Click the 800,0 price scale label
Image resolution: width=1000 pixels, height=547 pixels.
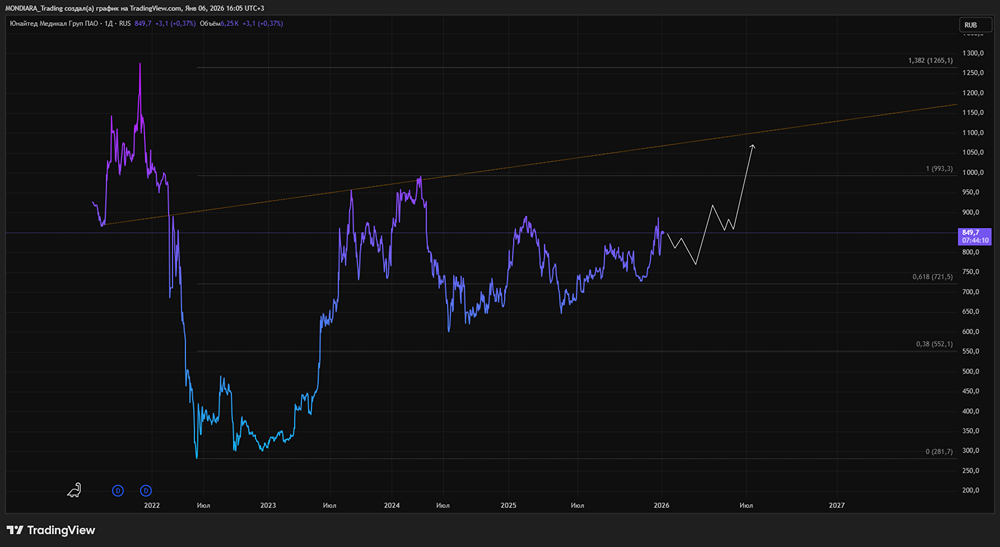973,252
